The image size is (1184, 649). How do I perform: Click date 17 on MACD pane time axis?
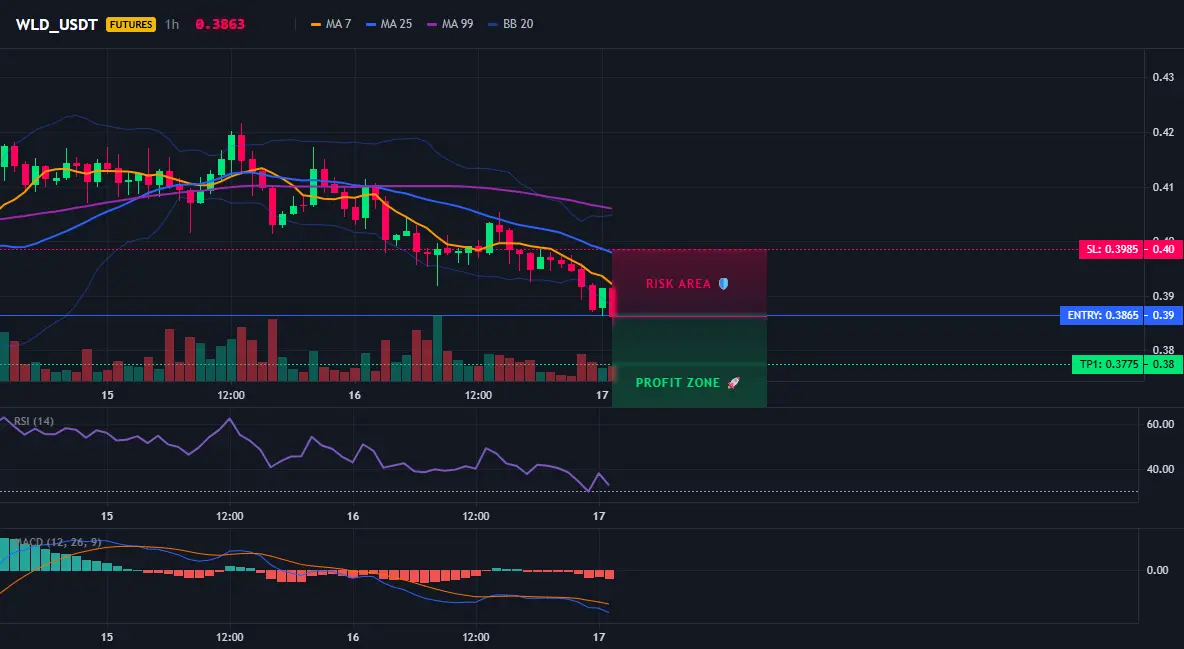pos(599,638)
